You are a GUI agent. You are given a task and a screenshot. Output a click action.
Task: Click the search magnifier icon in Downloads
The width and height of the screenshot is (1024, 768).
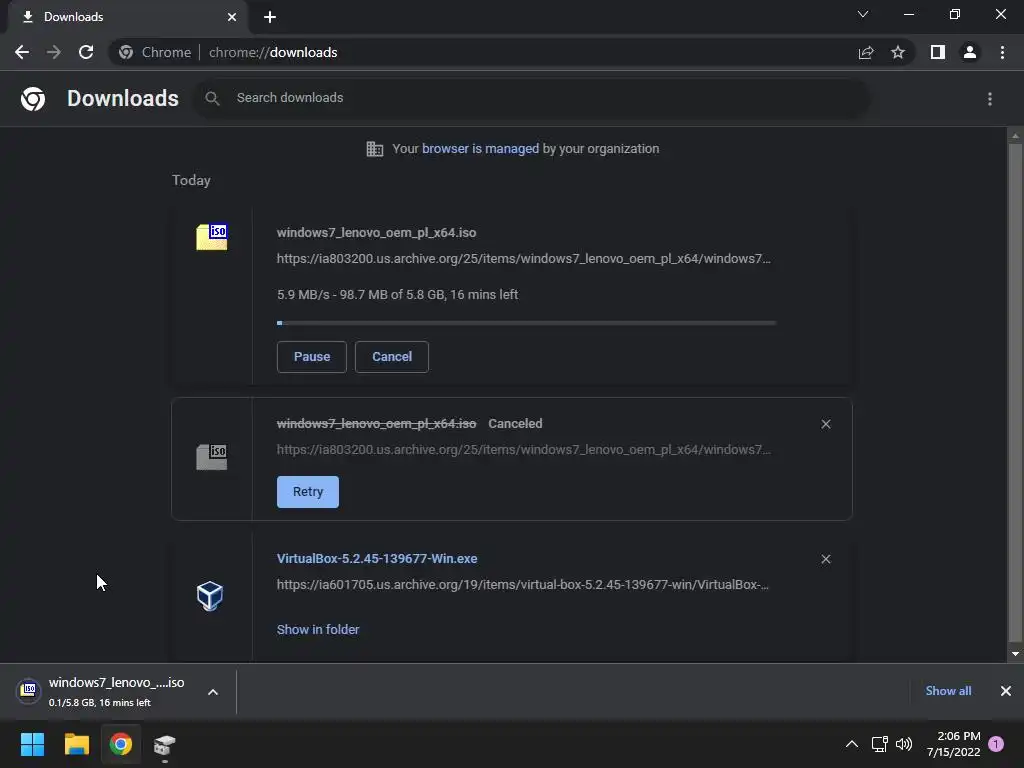pyautogui.click(x=212, y=98)
